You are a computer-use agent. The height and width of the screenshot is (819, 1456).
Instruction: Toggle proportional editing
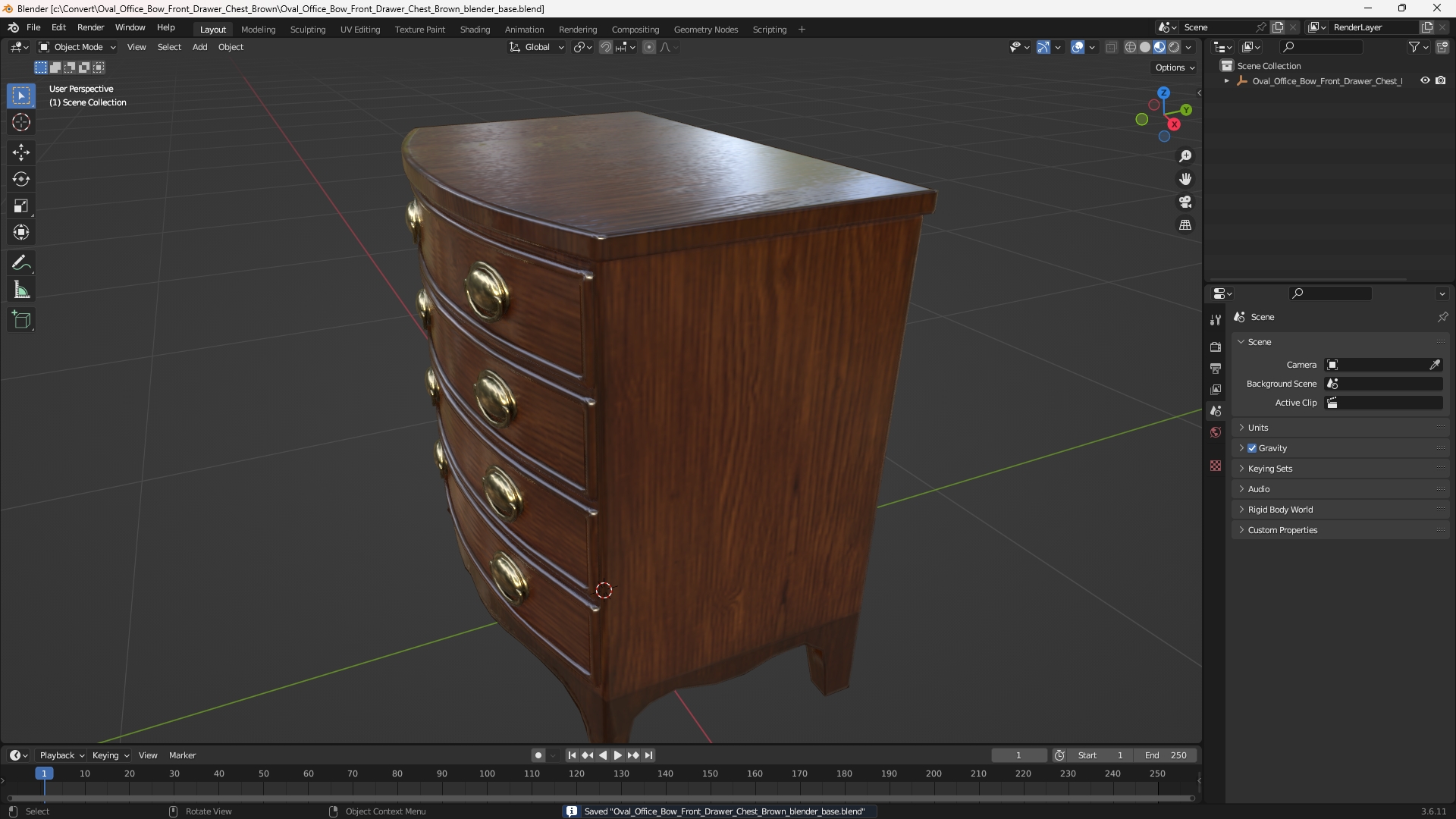click(649, 47)
